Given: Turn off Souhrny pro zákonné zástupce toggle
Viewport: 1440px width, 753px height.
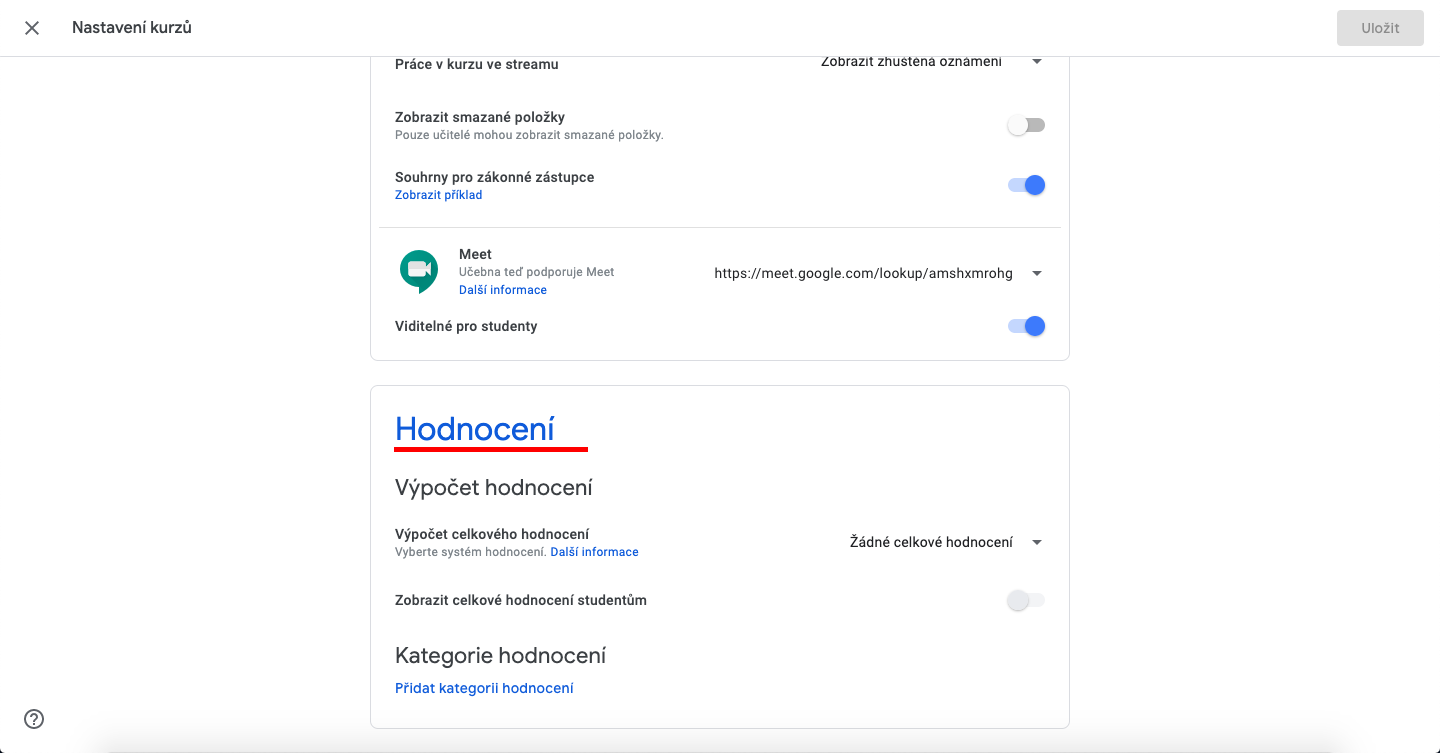Looking at the screenshot, I should click(1026, 185).
